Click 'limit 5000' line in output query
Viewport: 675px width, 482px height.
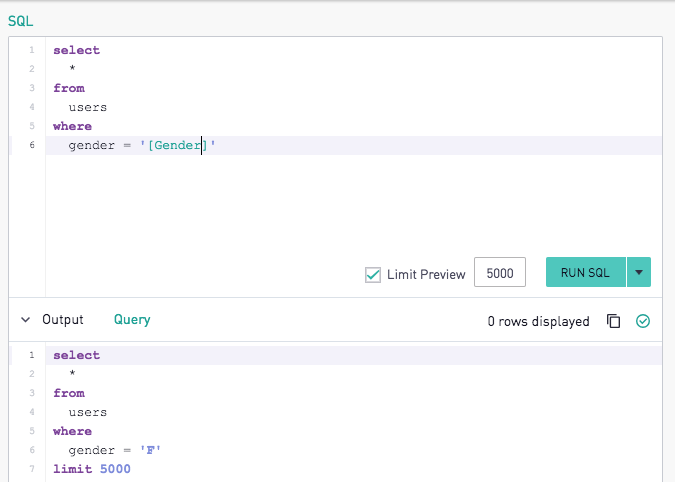[x=92, y=469]
